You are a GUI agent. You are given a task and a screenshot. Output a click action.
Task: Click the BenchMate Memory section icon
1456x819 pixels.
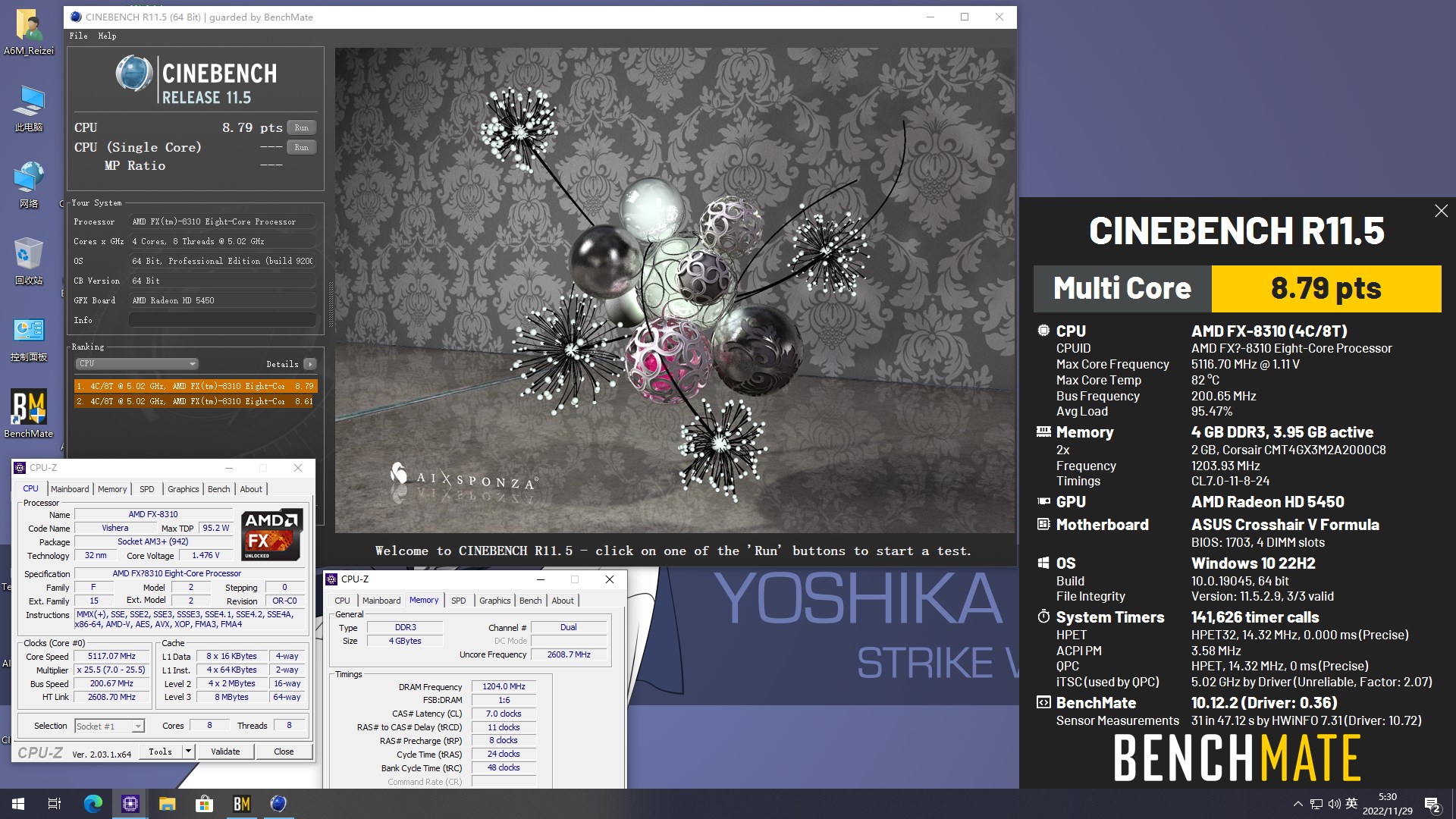(x=1043, y=431)
